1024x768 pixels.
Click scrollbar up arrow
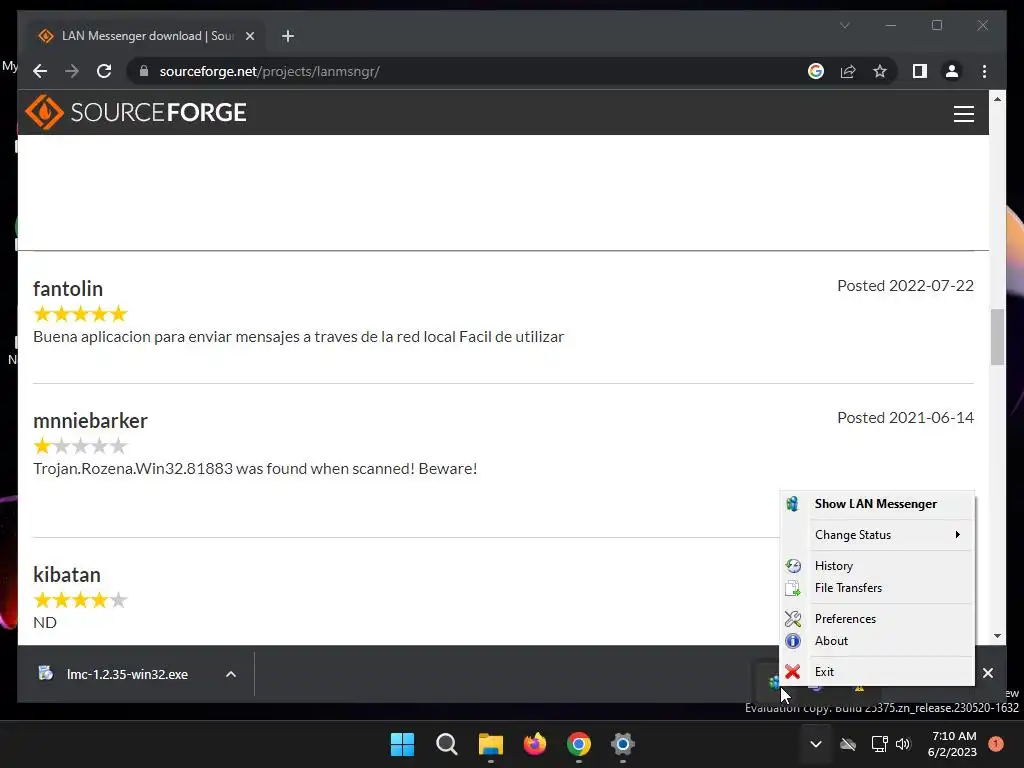[x=997, y=99]
